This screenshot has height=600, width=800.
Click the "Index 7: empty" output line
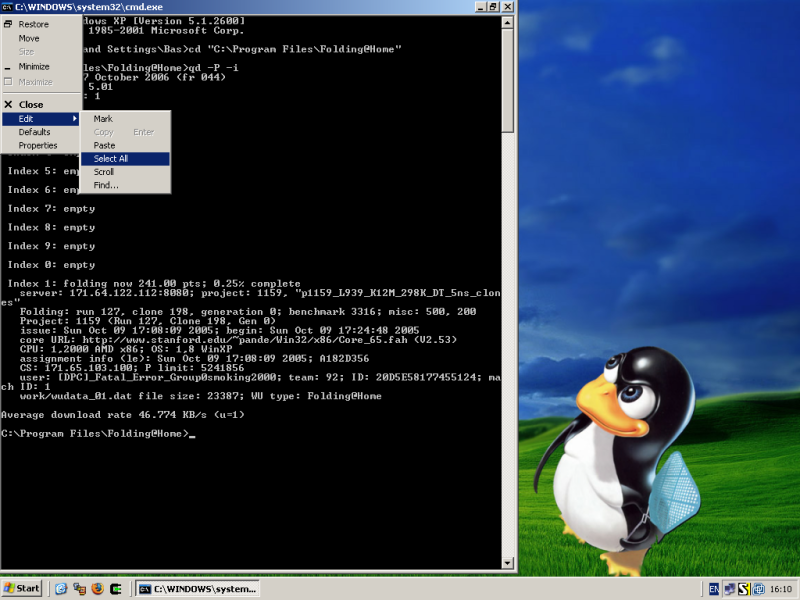pos(51,209)
